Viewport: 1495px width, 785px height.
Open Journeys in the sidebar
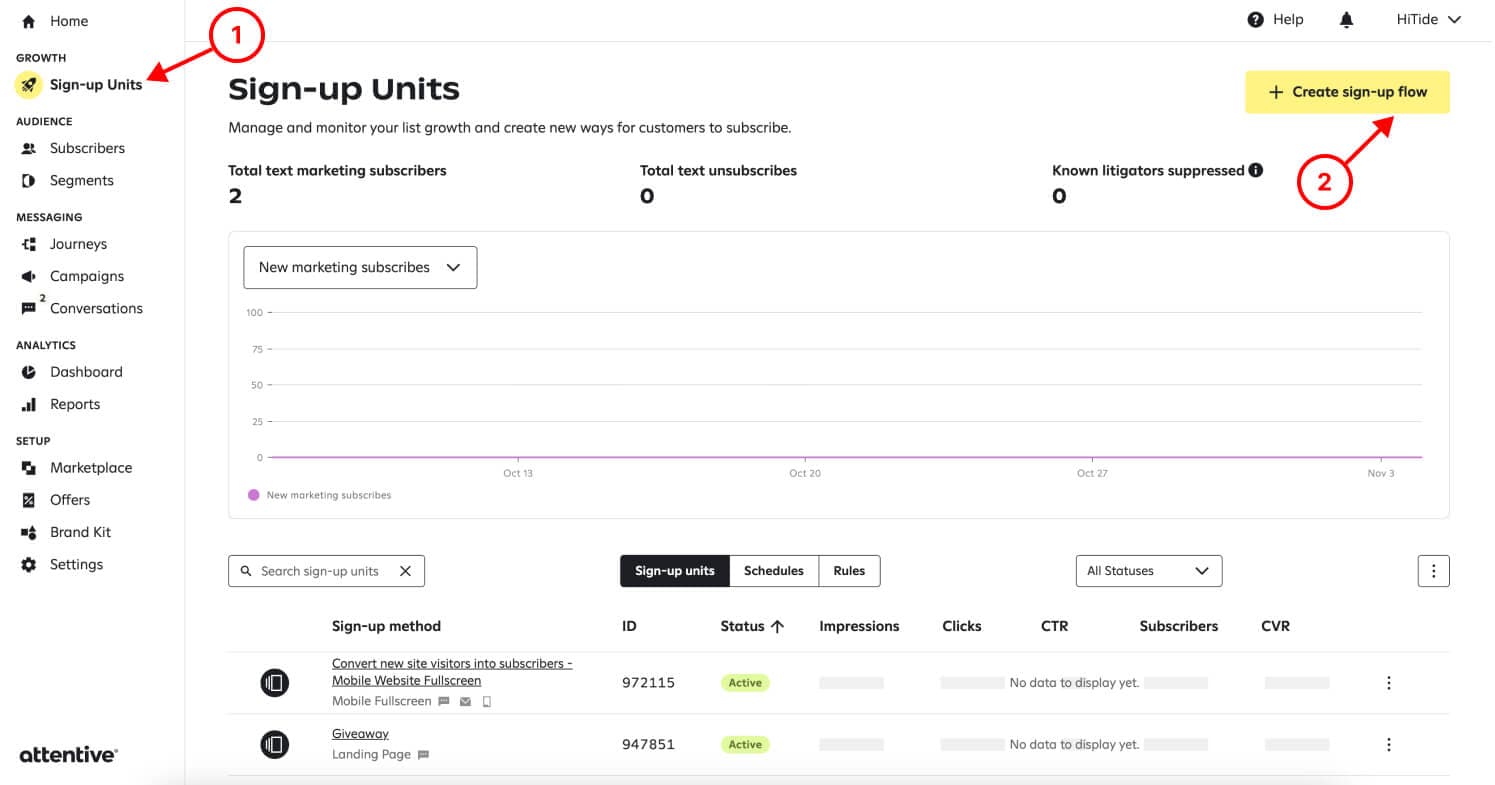tap(78, 244)
